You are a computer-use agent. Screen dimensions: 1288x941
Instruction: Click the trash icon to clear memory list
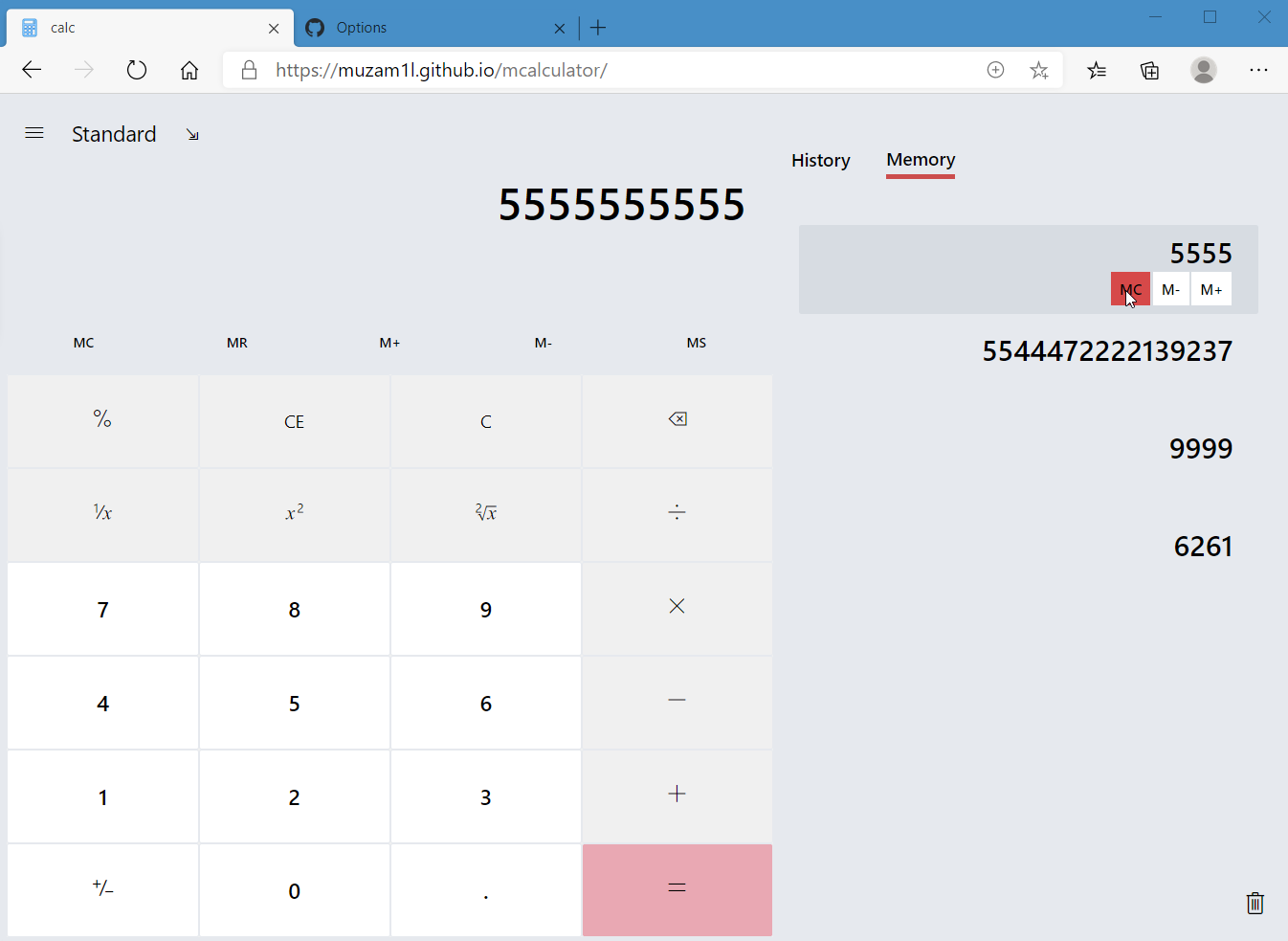coord(1255,903)
